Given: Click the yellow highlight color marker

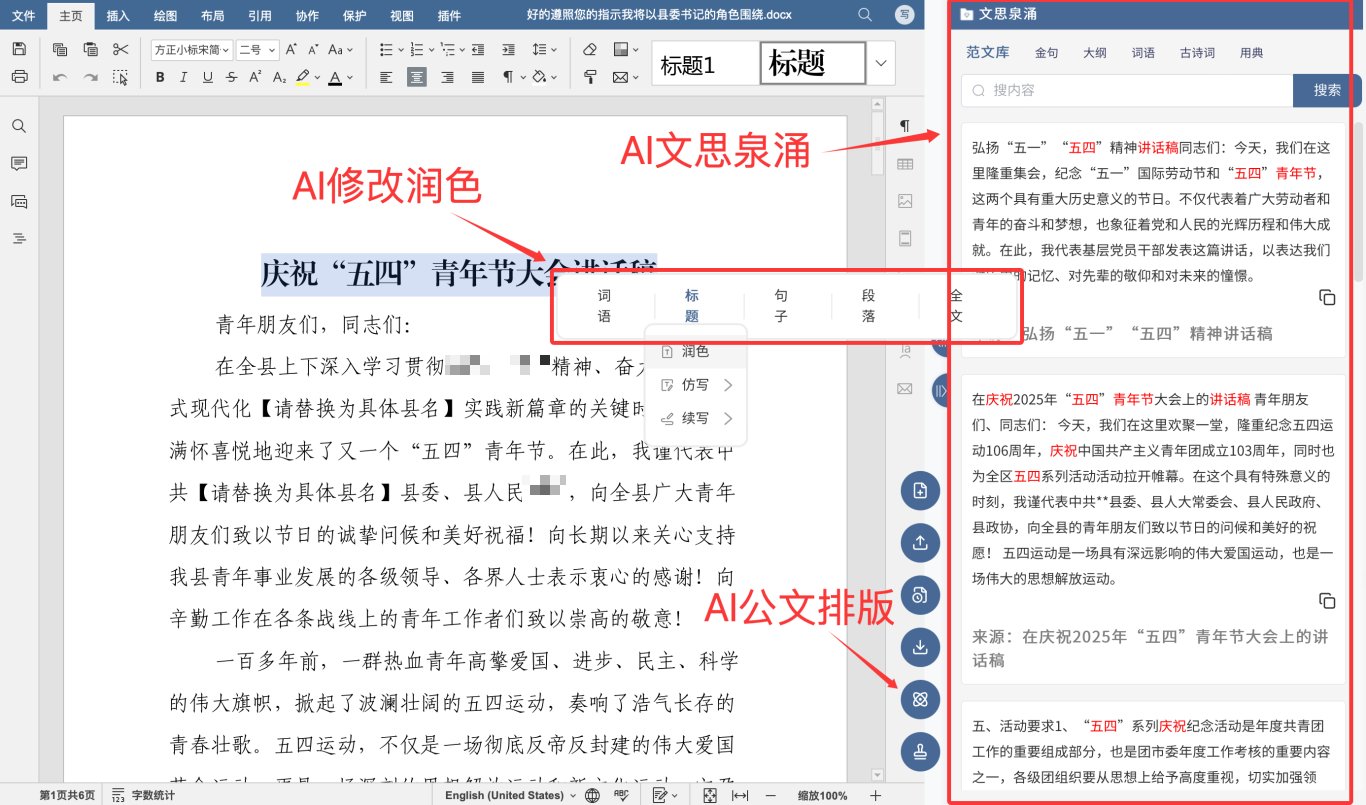Looking at the screenshot, I should point(303,77).
